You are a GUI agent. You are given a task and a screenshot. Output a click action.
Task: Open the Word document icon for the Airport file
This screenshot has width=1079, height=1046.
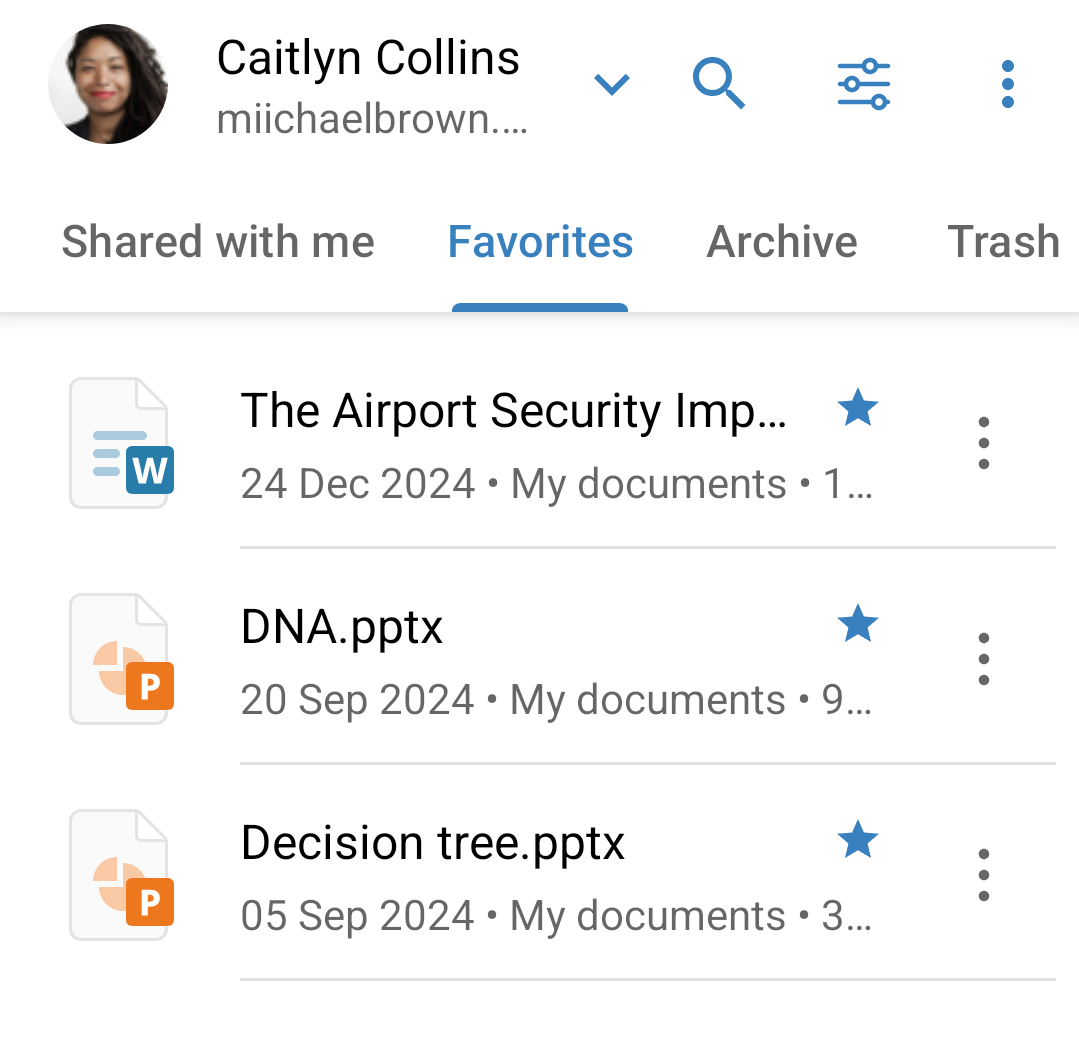pyautogui.click(x=120, y=442)
